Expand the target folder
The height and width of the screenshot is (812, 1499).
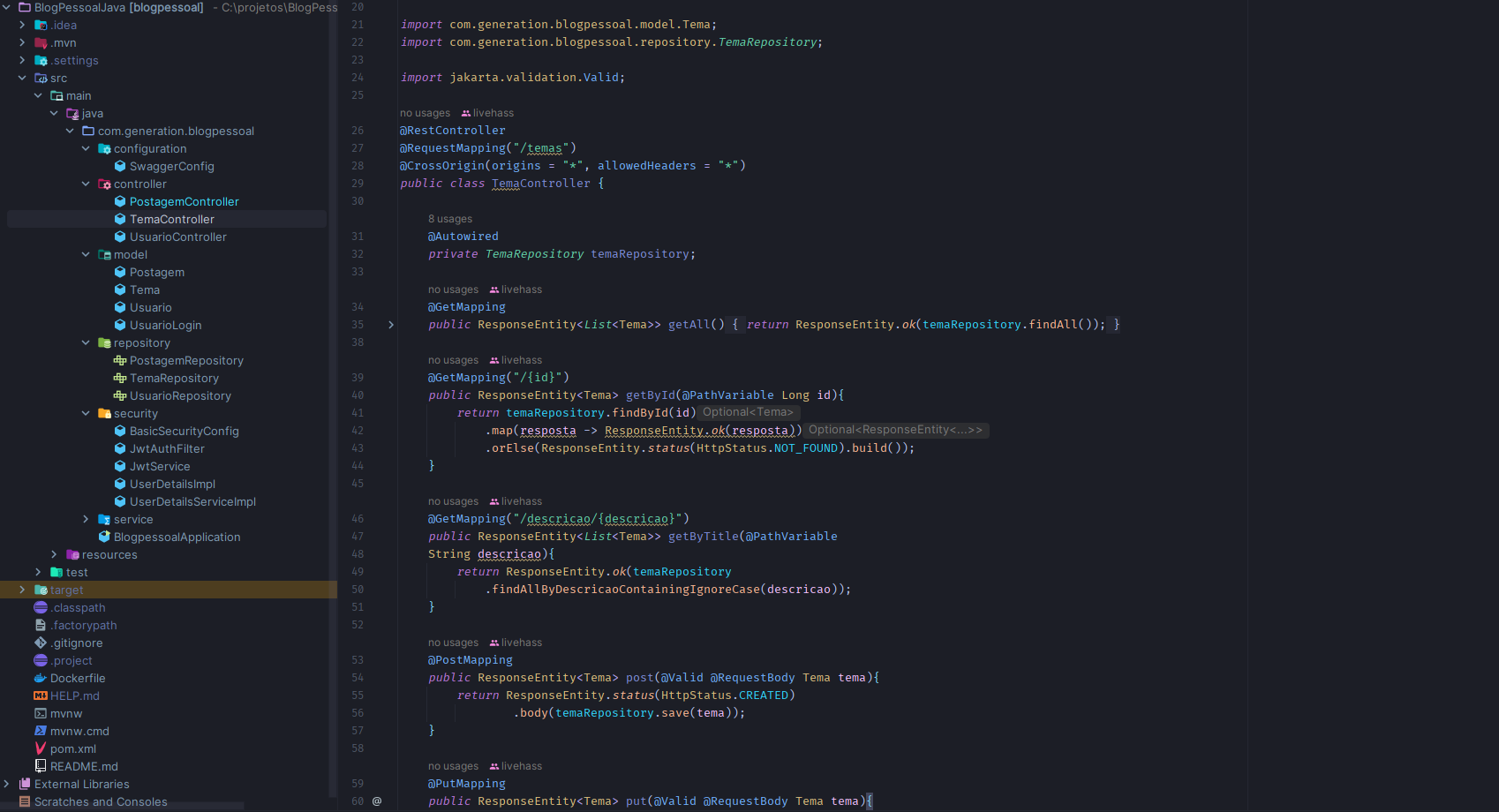(21, 590)
